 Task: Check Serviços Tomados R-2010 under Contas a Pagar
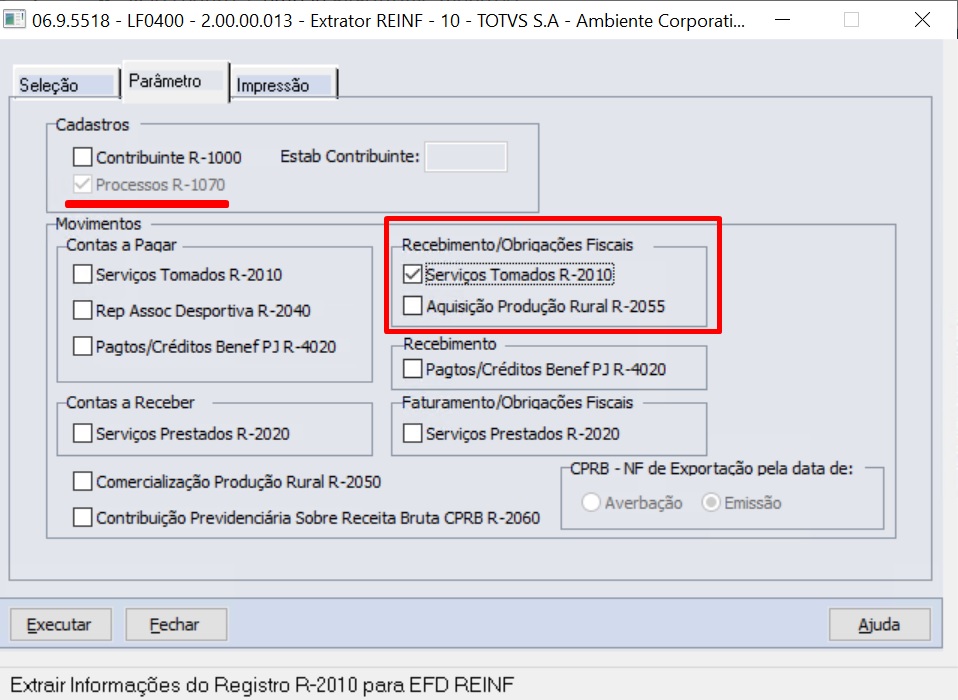82,274
